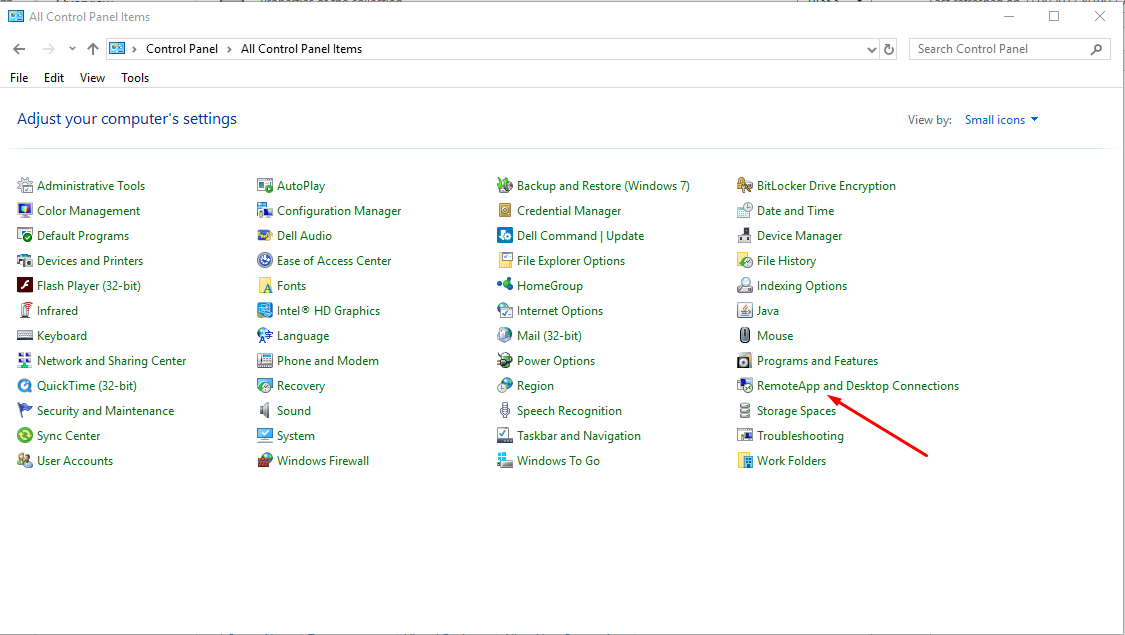1125x635 pixels.
Task: Open the Tools menu
Action: (x=135, y=78)
